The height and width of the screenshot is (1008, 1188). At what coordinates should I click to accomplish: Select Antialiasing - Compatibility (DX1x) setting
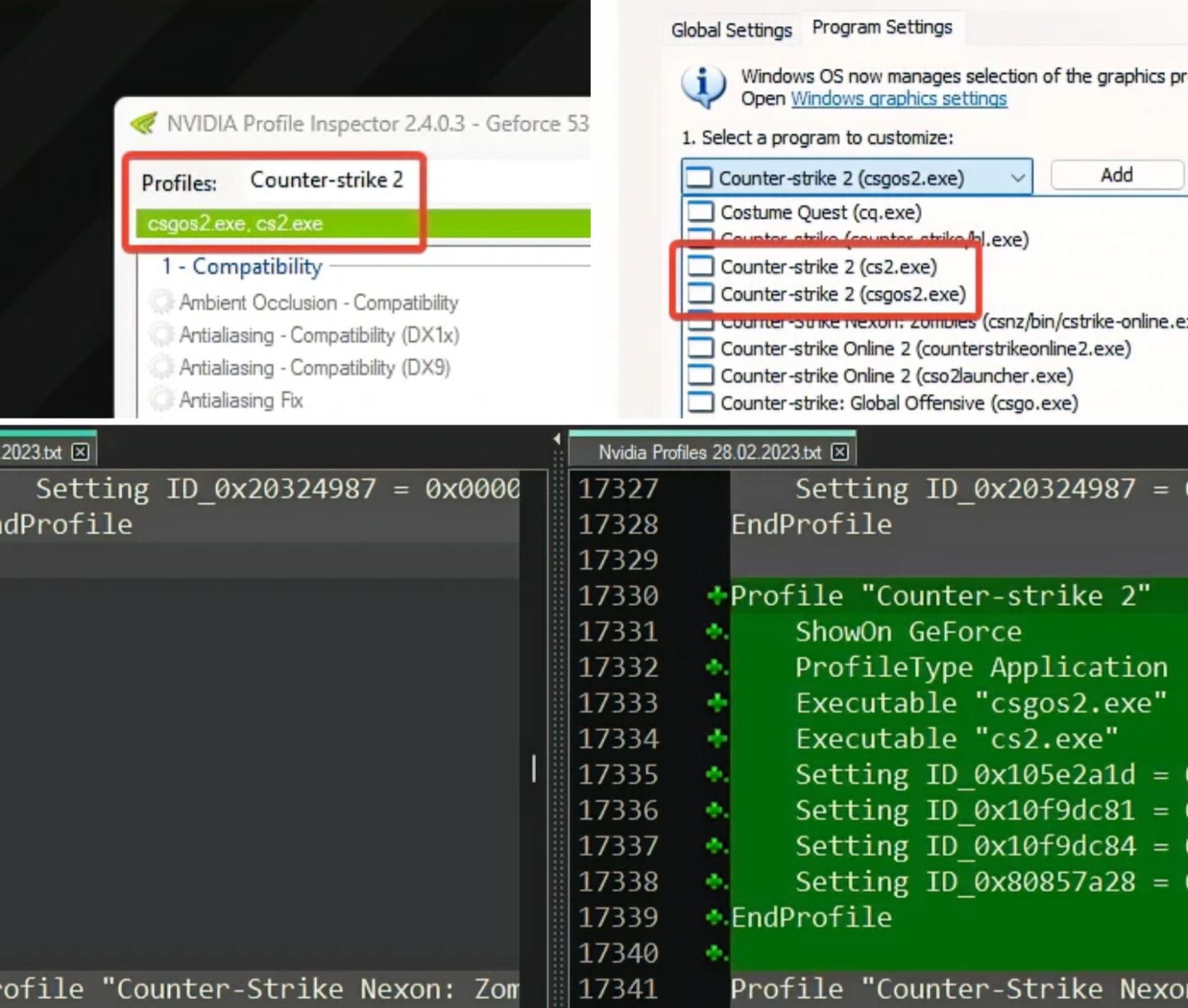(x=319, y=335)
